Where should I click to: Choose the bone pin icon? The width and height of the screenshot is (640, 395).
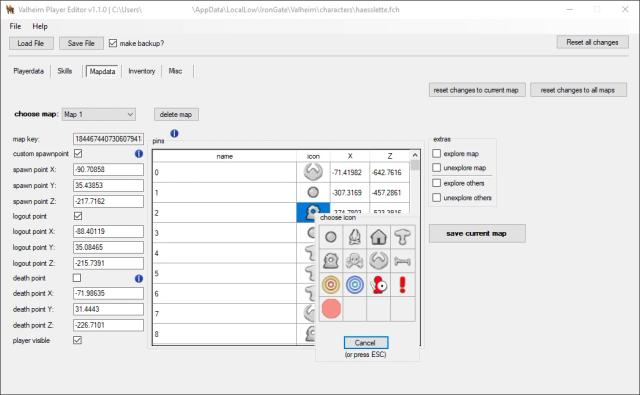pyautogui.click(x=402, y=261)
